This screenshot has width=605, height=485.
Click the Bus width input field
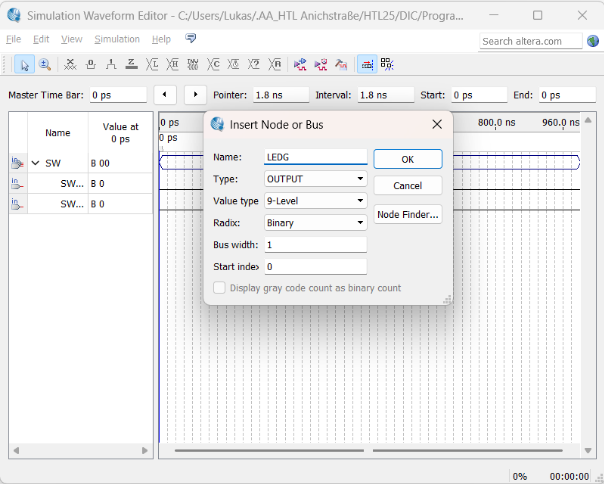[315, 245]
